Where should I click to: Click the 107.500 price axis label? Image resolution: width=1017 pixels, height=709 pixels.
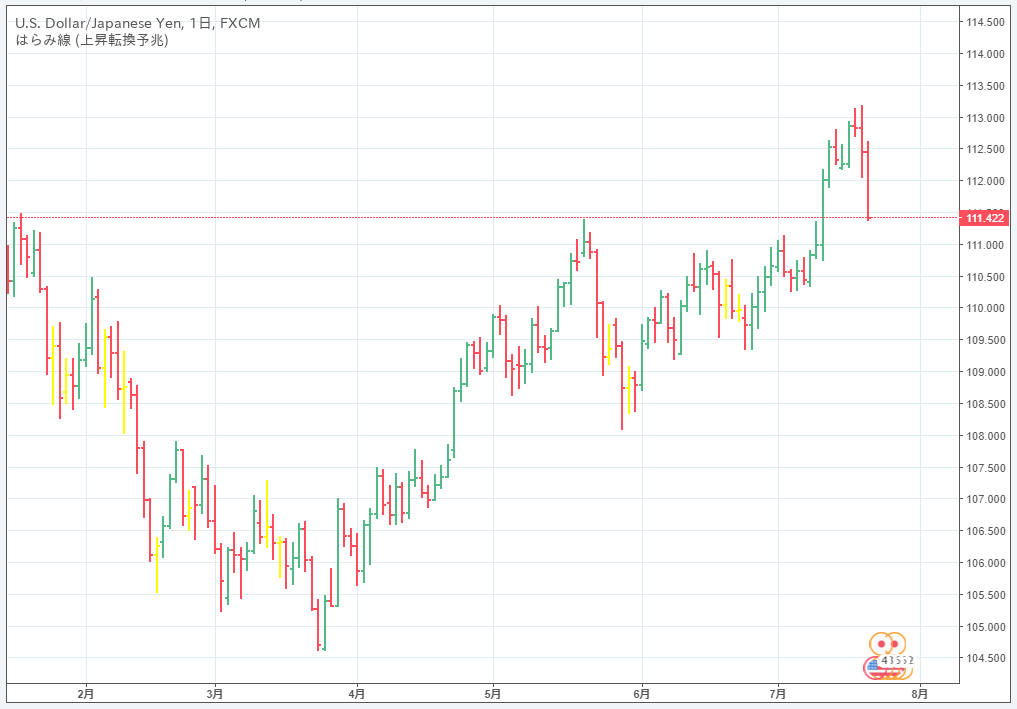pyautogui.click(x=985, y=468)
